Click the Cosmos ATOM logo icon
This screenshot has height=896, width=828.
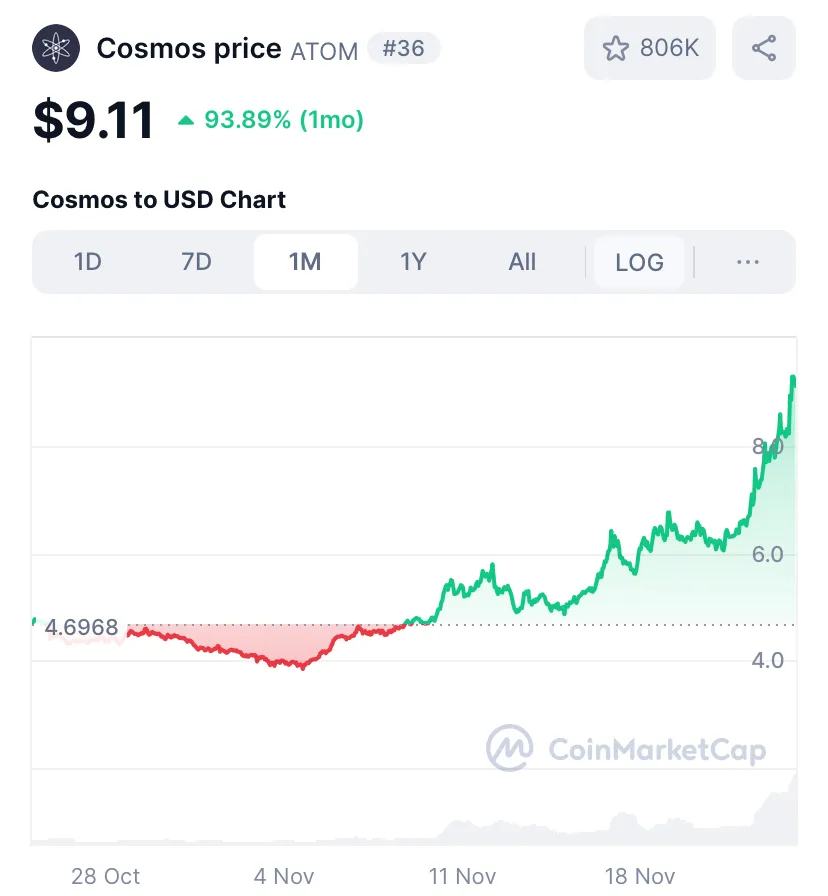(x=55, y=48)
